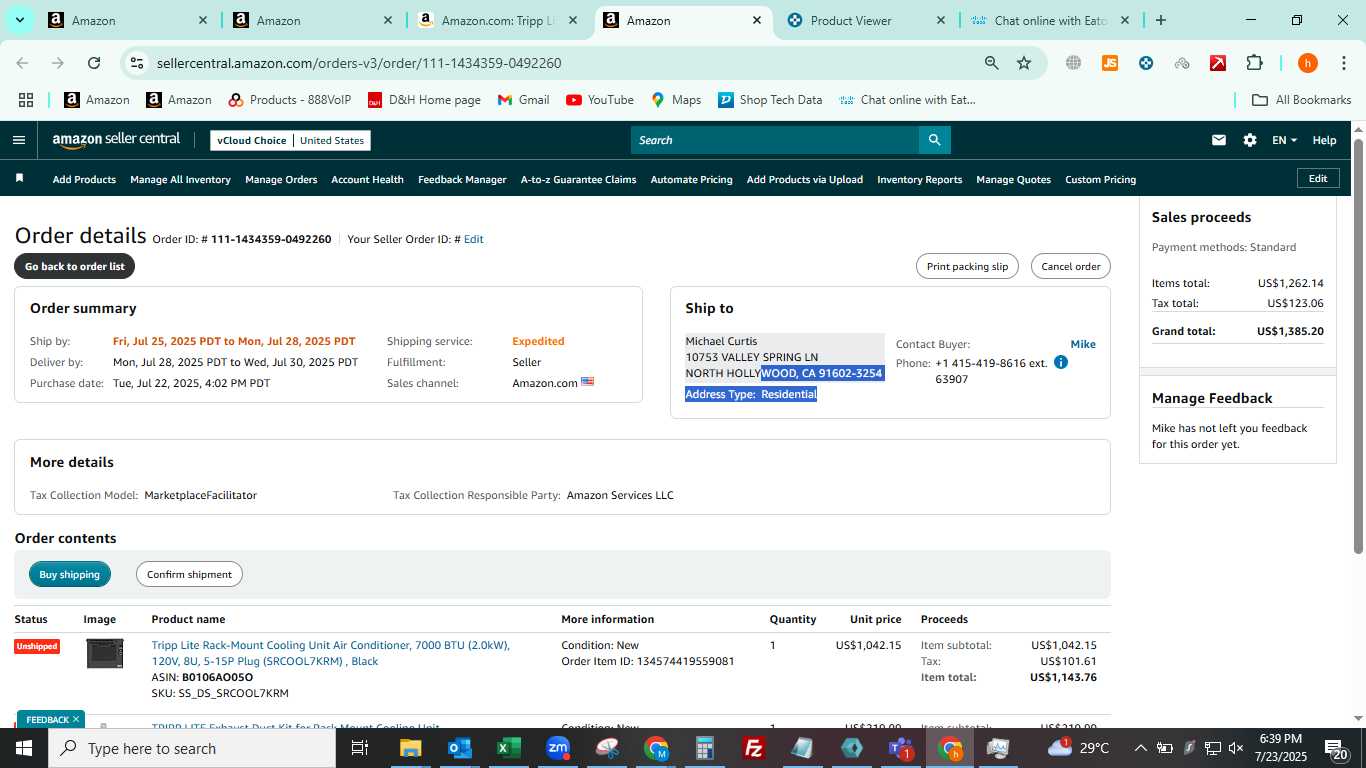Click the search magnifier button

(x=934, y=140)
